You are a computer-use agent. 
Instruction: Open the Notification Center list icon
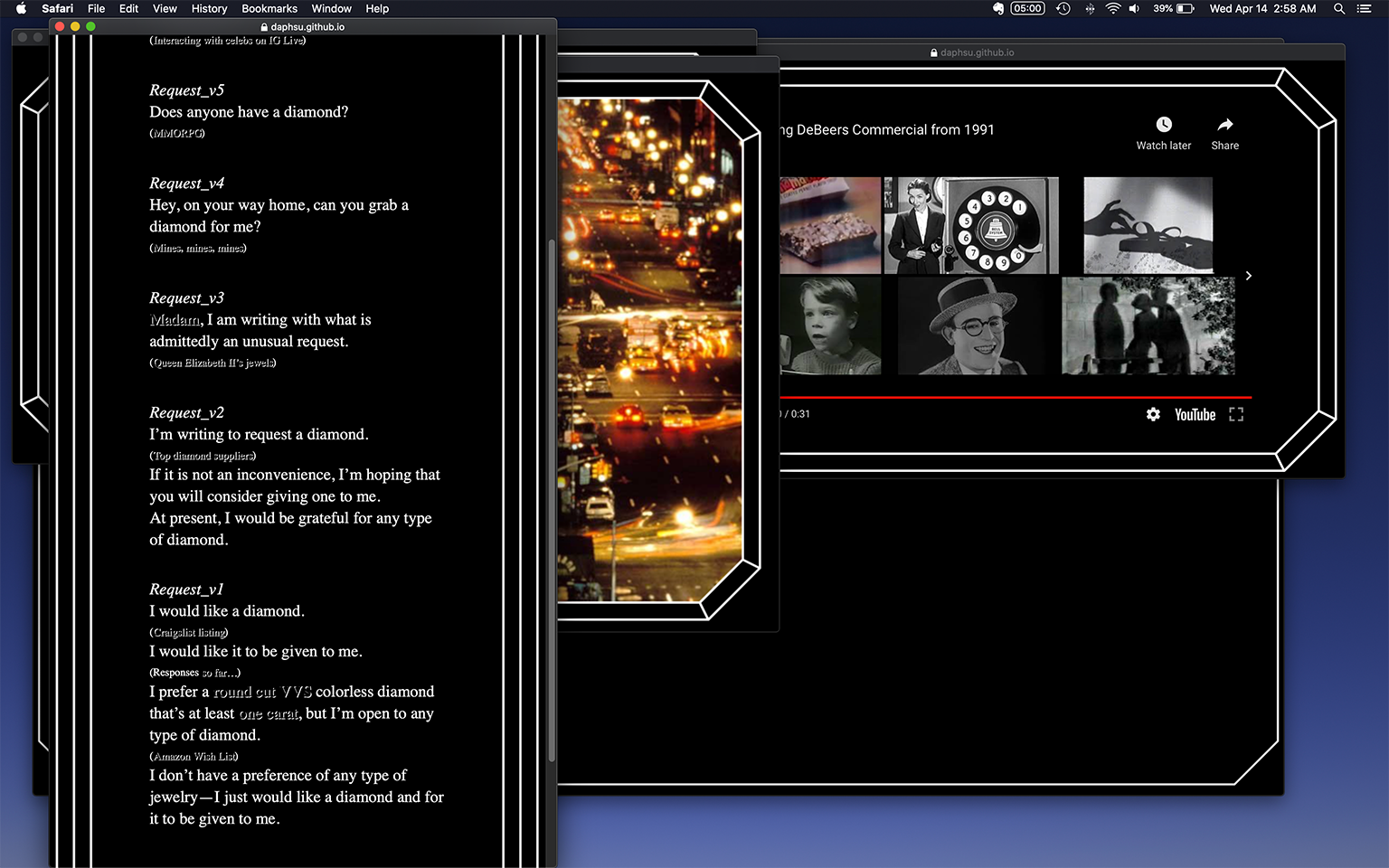coord(1365,9)
